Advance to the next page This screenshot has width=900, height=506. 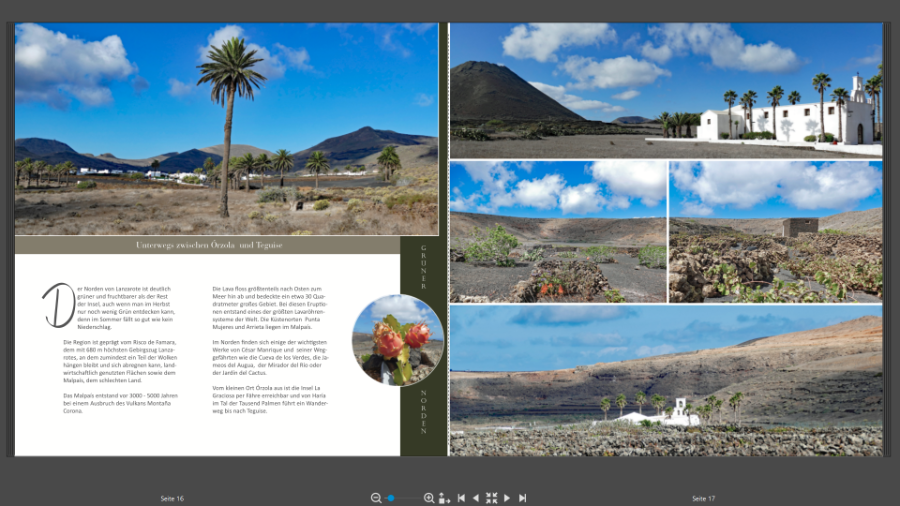click(x=507, y=498)
